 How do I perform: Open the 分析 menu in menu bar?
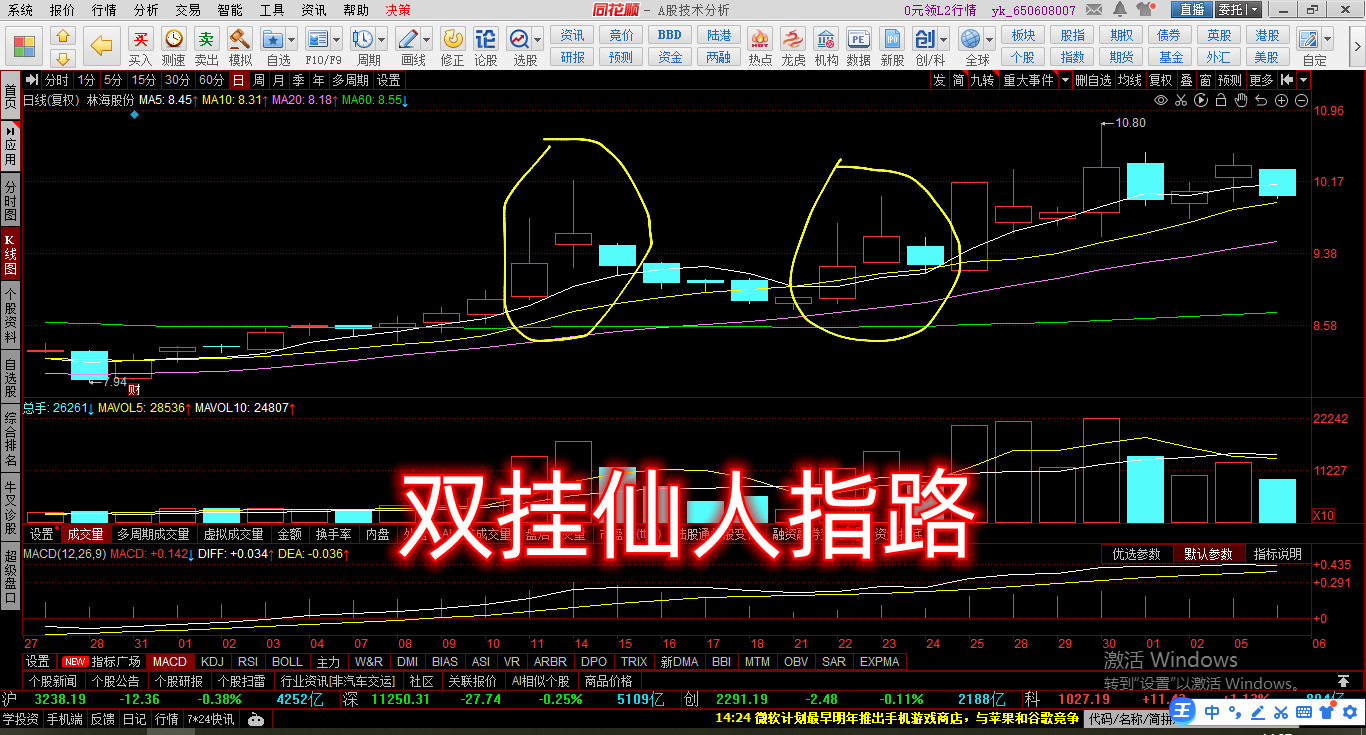[x=146, y=10]
